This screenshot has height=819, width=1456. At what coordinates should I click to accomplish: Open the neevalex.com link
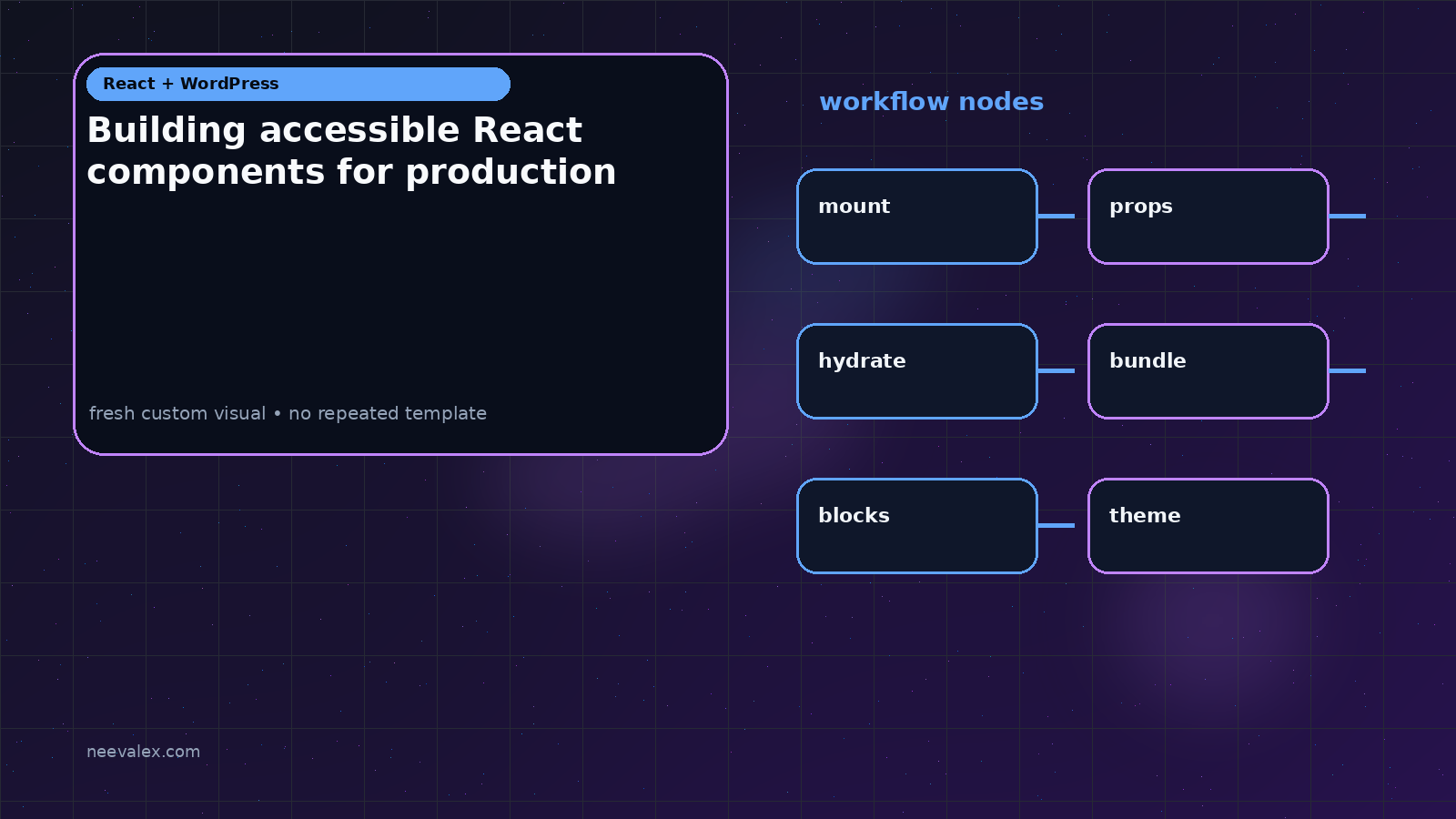[143, 752]
